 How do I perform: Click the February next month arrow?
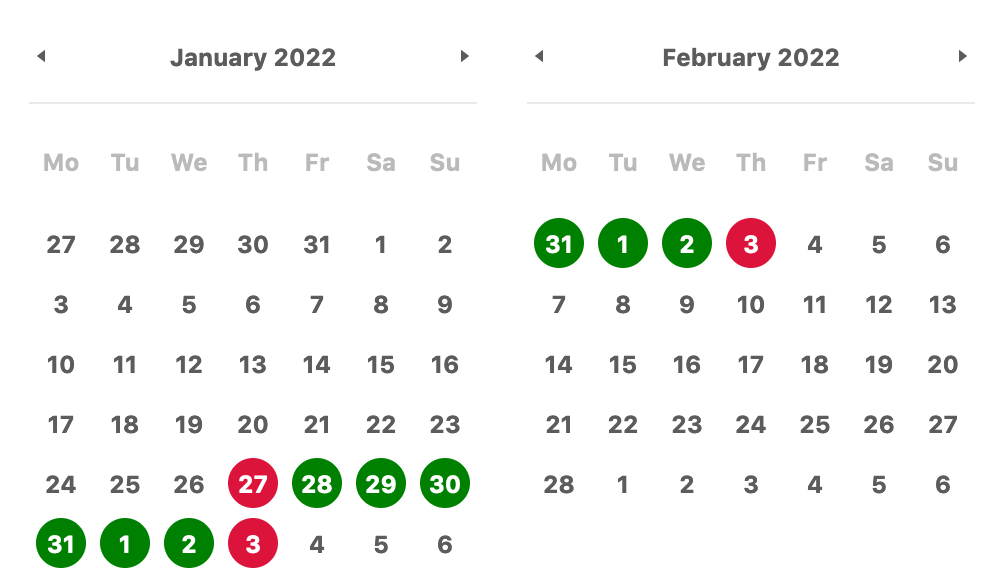coord(962,56)
